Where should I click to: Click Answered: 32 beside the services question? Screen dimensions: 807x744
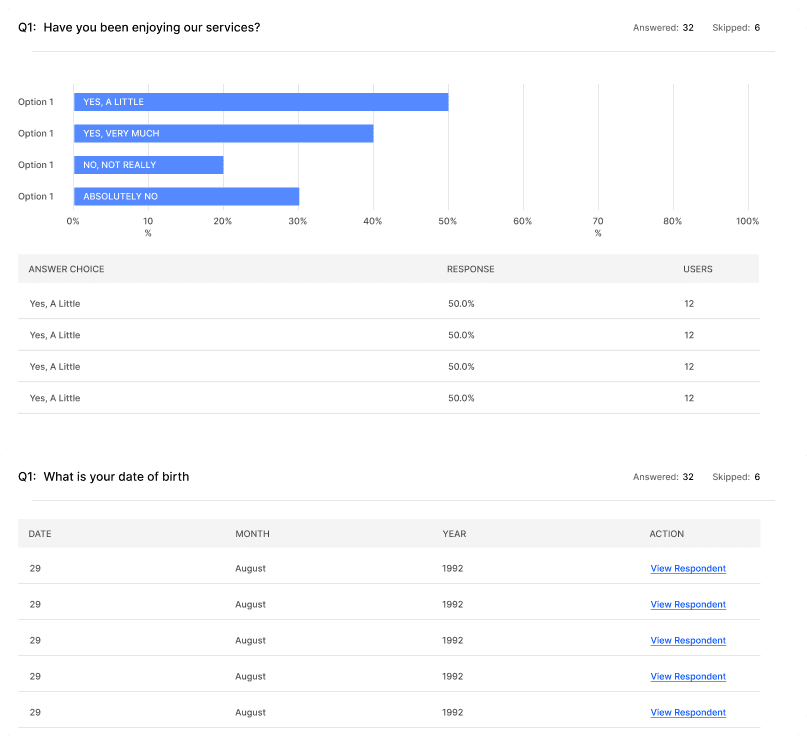pyautogui.click(x=663, y=28)
